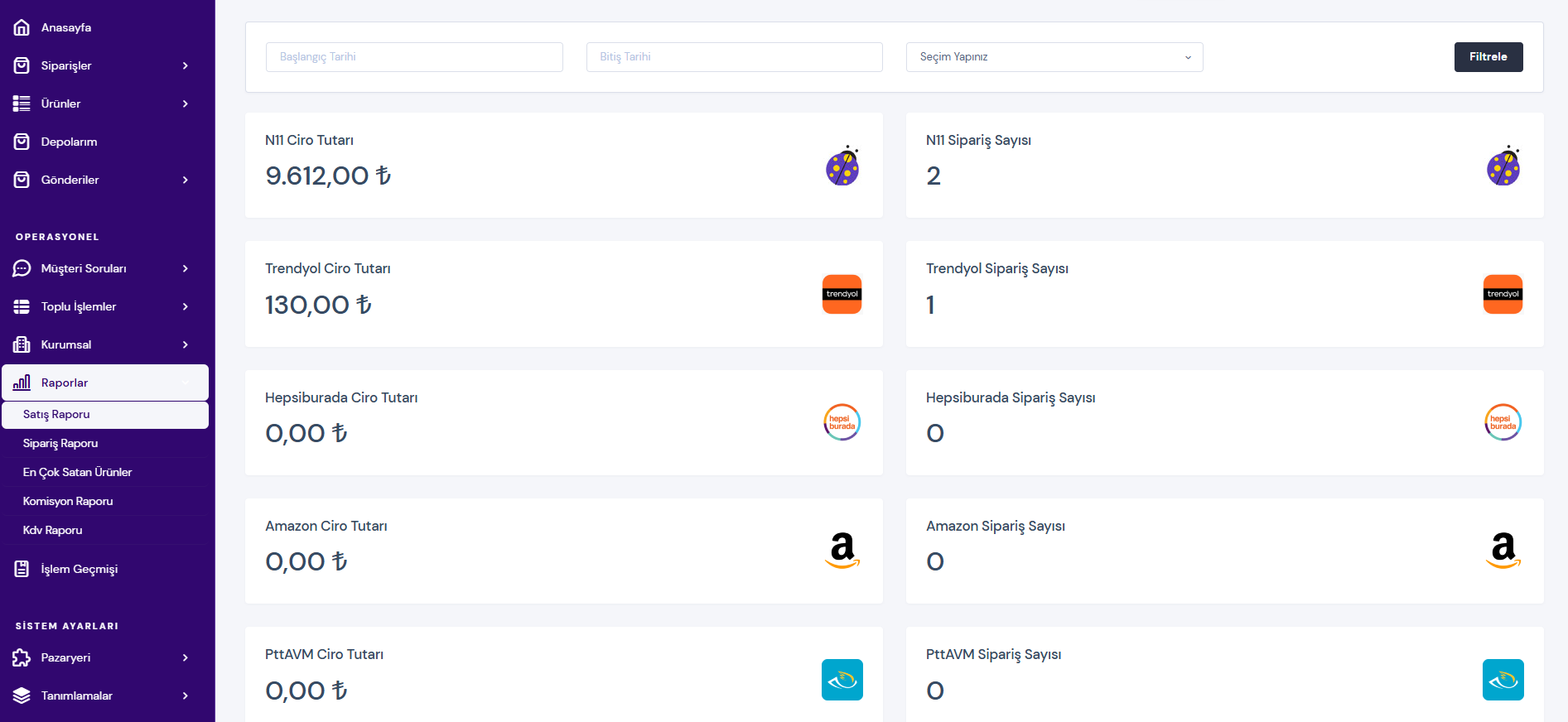Screen dimensions: 1568x722
Task: Click the Raporlar bar chart icon
Action: 22,383
